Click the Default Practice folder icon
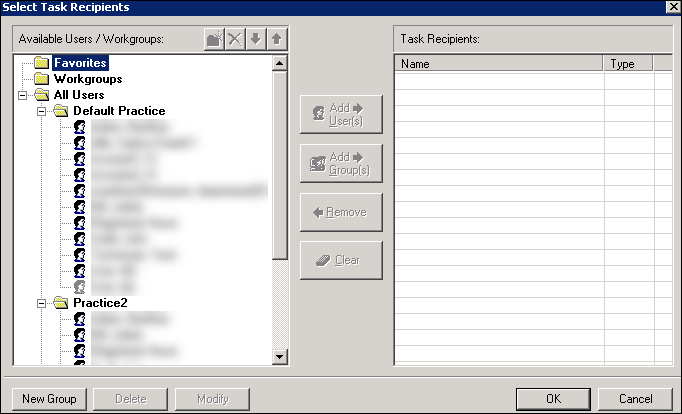 click(61, 111)
